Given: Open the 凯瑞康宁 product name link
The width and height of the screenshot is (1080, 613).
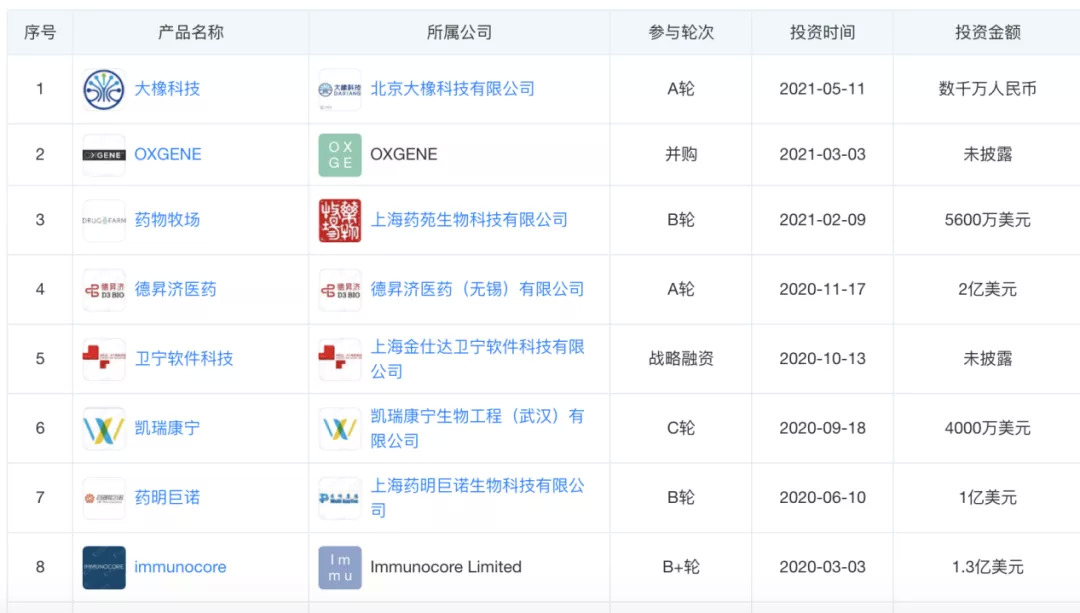Looking at the screenshot, I should (x=167, y=428).
